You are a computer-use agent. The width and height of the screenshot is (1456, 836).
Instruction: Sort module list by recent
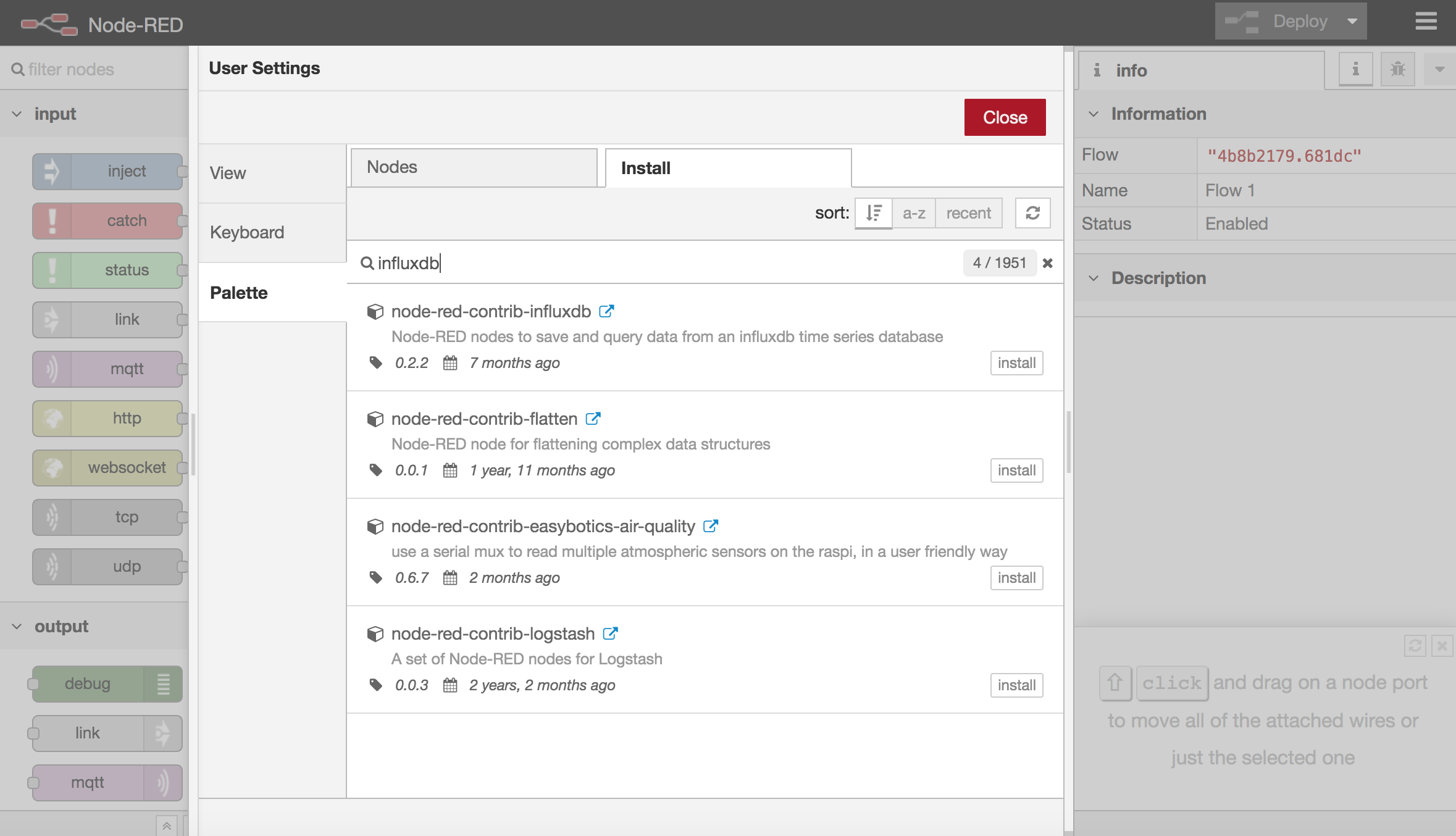[x=968, y=213]
